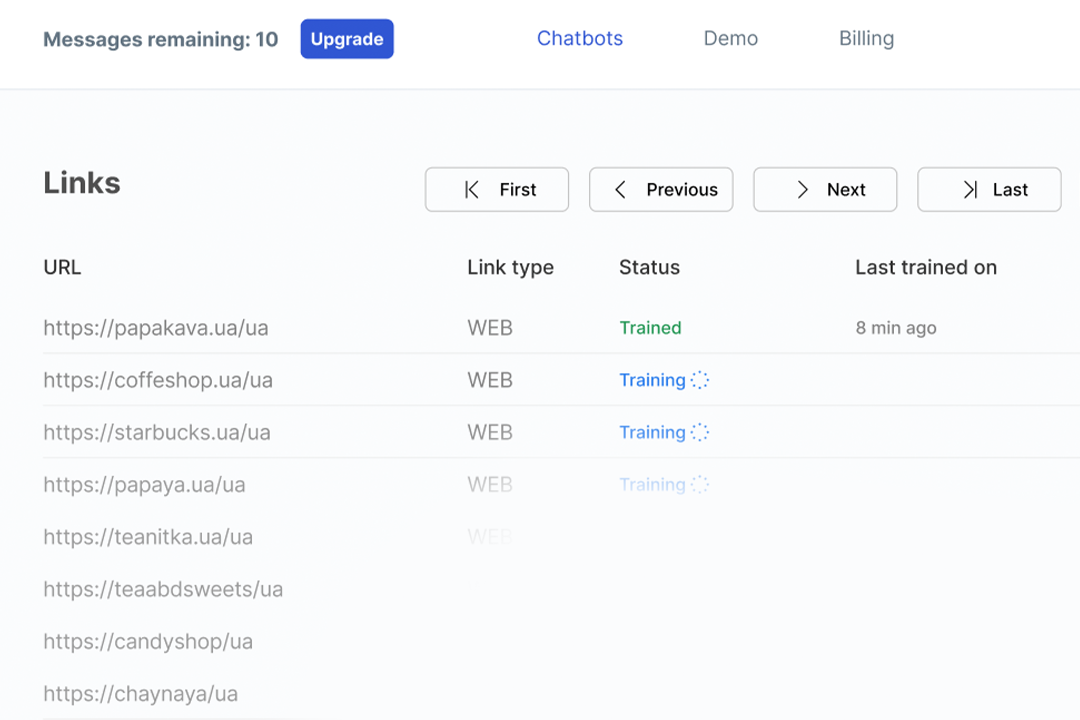The width and height of the screenshot is (1080, 720).
Task: Click the loading spinner in the starbucks row
Action: [x=700, y=433]
